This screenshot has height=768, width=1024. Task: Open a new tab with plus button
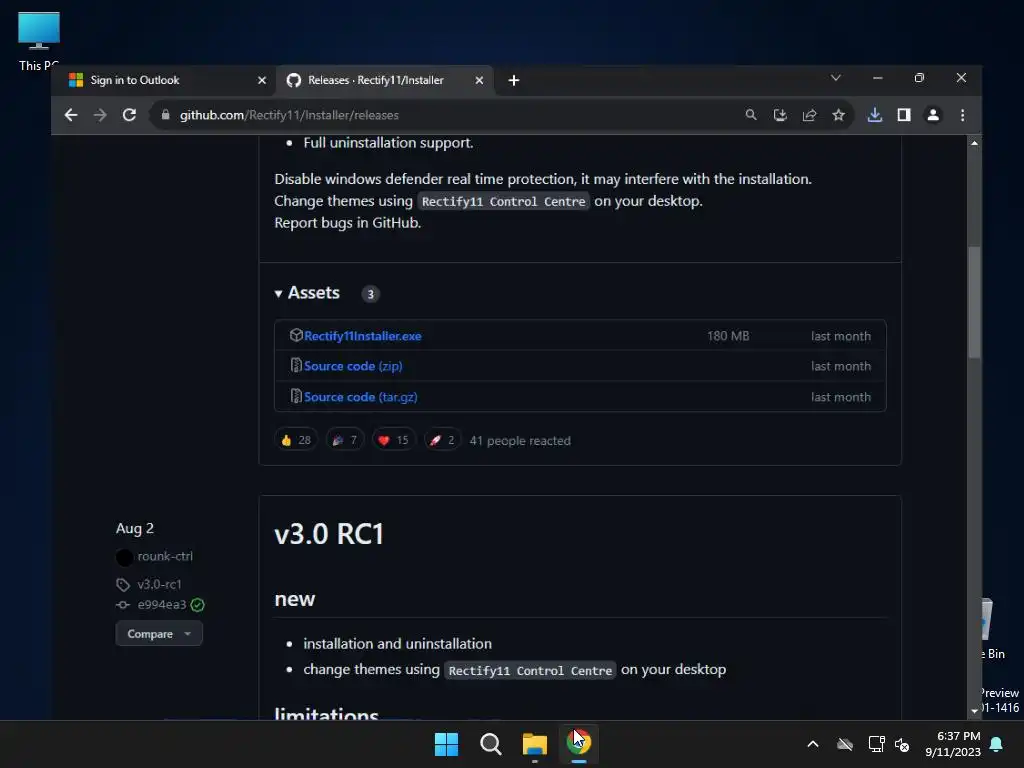[x=514, y=80]
